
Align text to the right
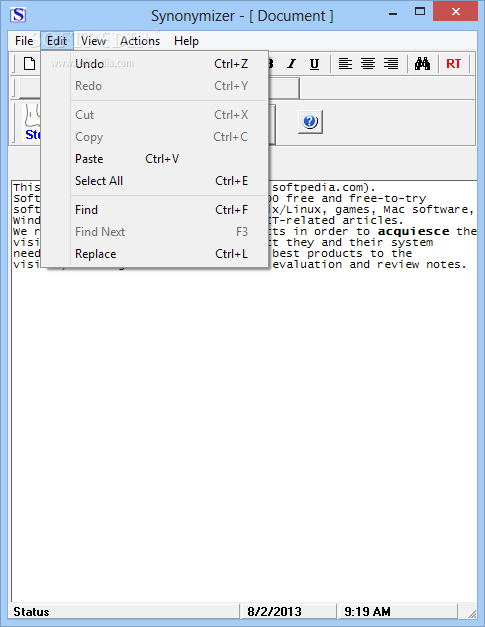click(x=391, y=64)
